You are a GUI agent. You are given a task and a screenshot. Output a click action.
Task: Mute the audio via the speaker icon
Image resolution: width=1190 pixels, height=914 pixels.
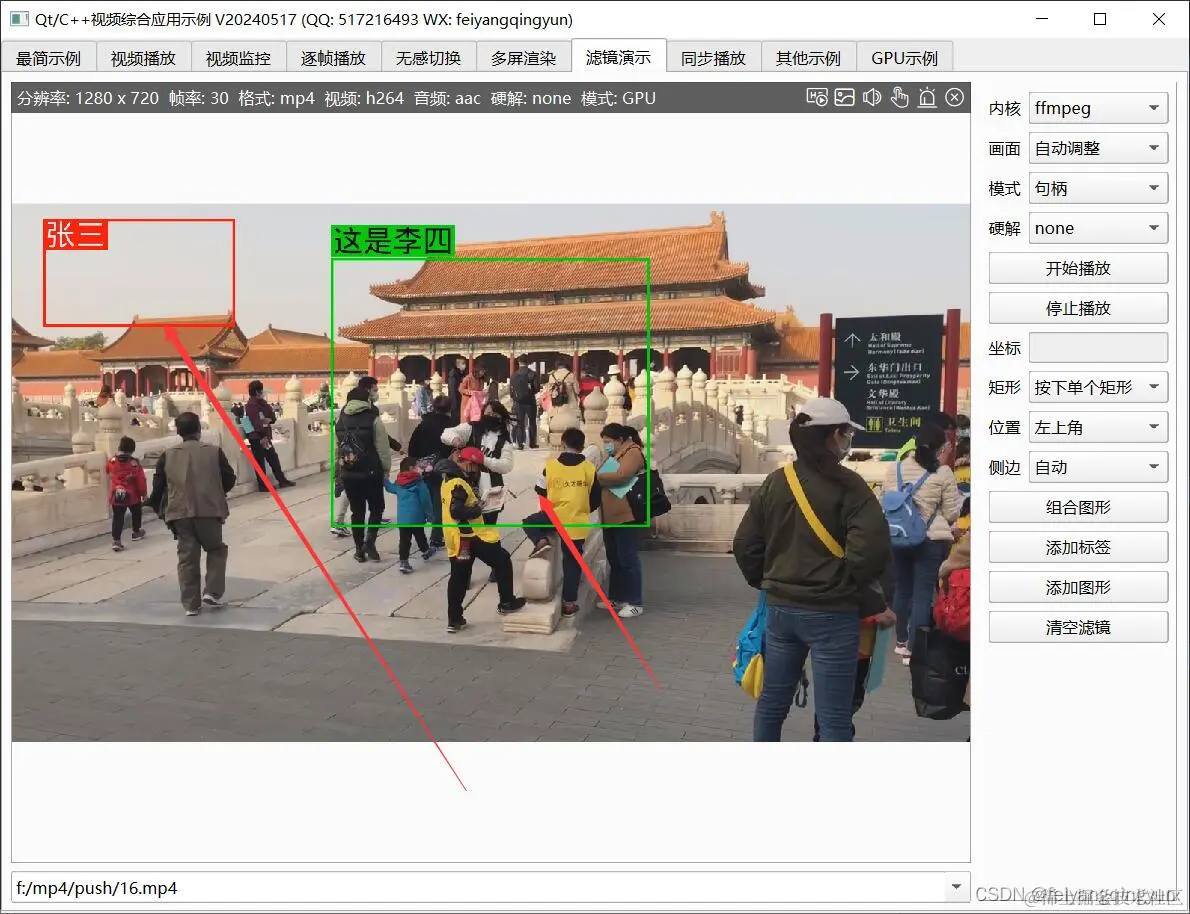point(872,97)
